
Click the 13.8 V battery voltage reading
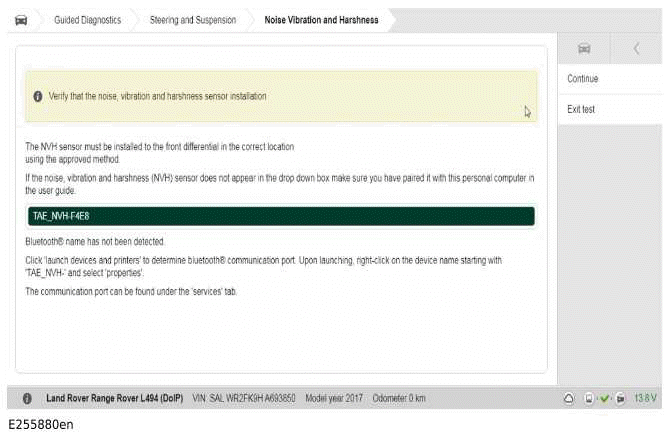coord(645,398)
